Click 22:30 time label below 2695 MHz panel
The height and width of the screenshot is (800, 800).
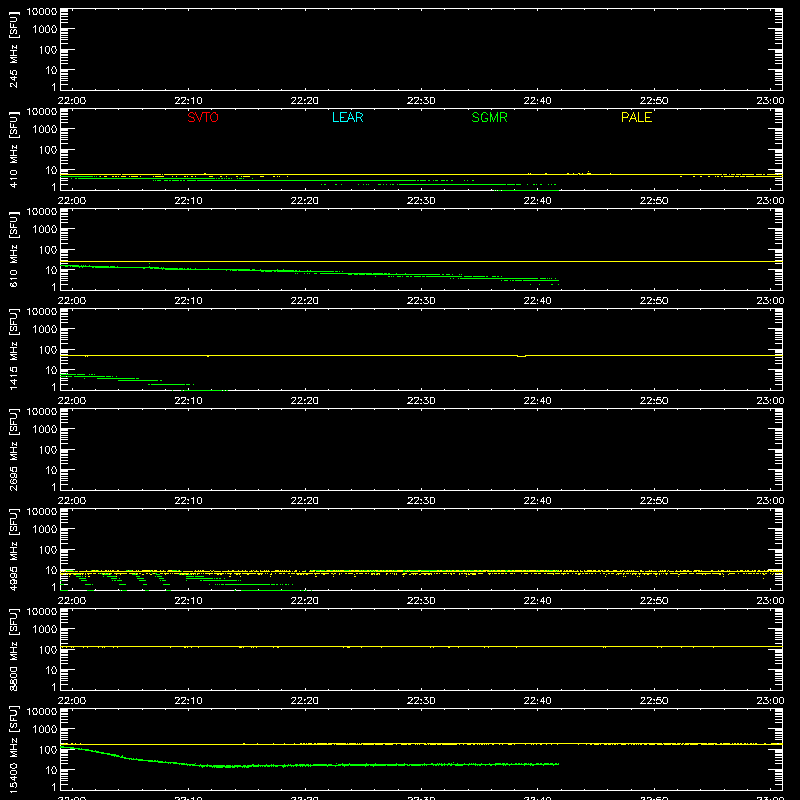pos(421,501)
